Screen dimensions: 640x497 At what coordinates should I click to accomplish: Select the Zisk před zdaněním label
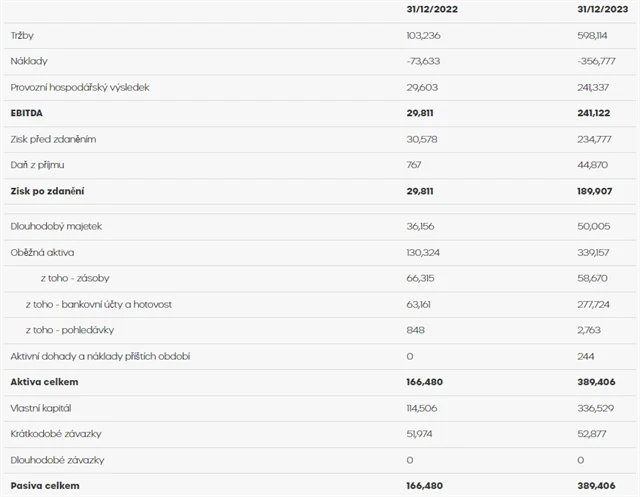pyautogui.click(x=52, y=139)
